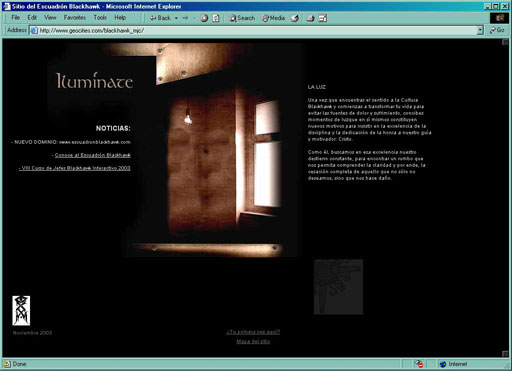
Task: Click the Mapa del sitio link
Action: click(253, 341)
